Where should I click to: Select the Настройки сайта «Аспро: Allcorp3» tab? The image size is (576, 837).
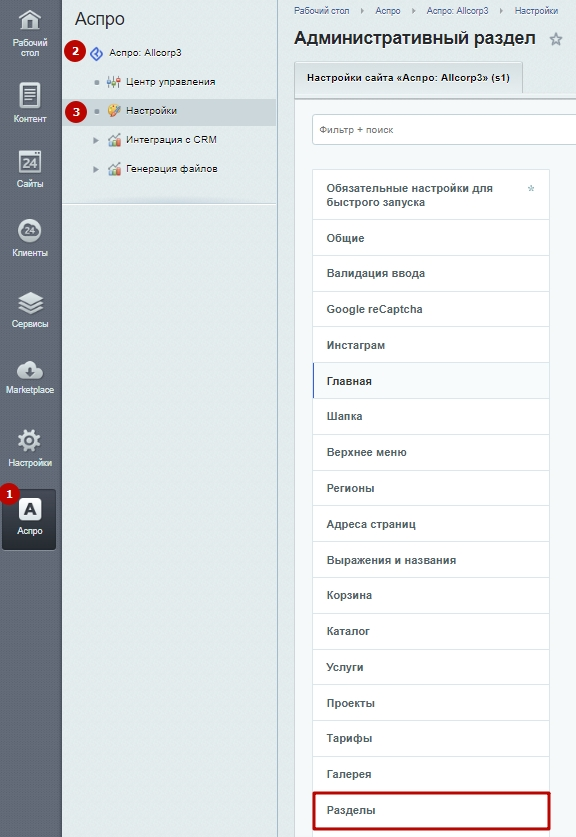[408, 78]
